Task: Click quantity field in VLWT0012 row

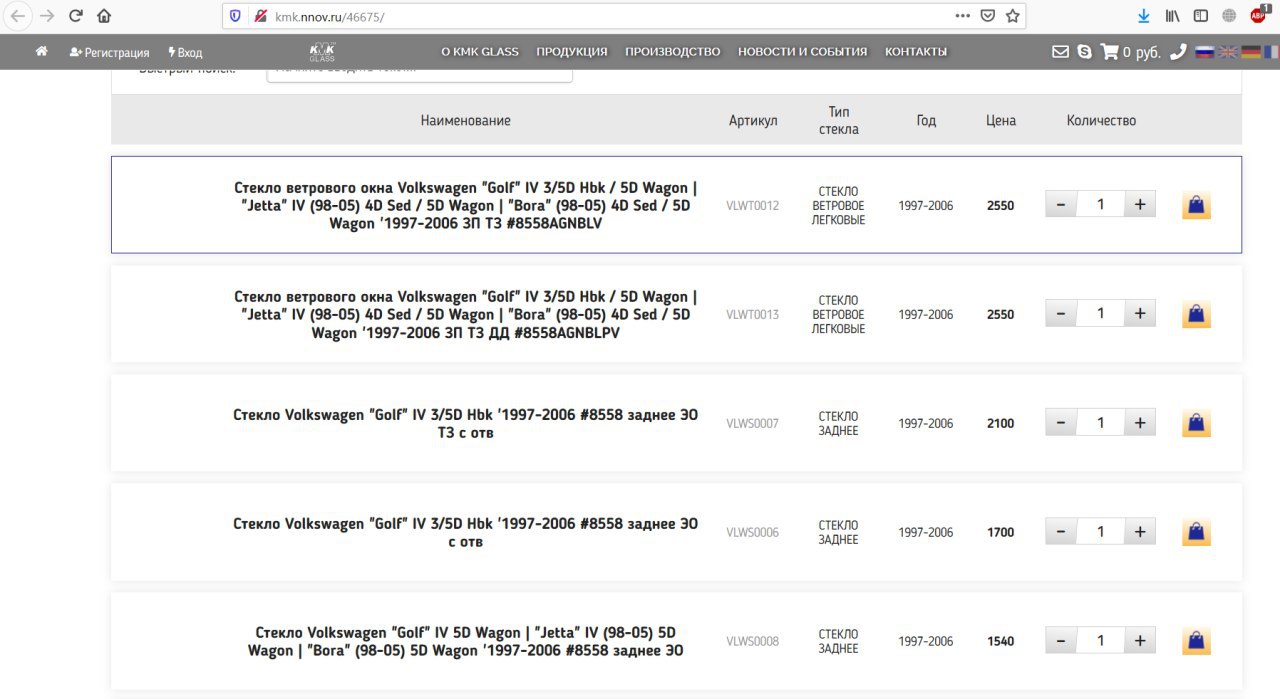Action: (1100, 205)
